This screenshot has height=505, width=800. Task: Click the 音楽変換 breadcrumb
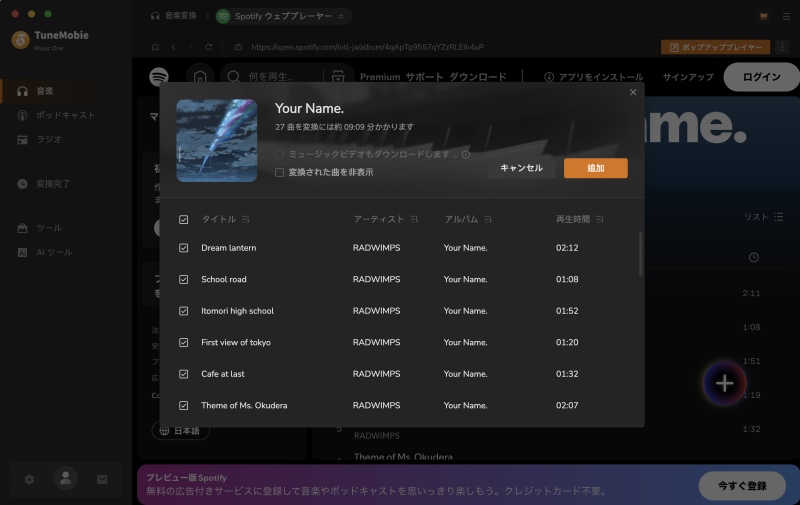click(174, 16)
